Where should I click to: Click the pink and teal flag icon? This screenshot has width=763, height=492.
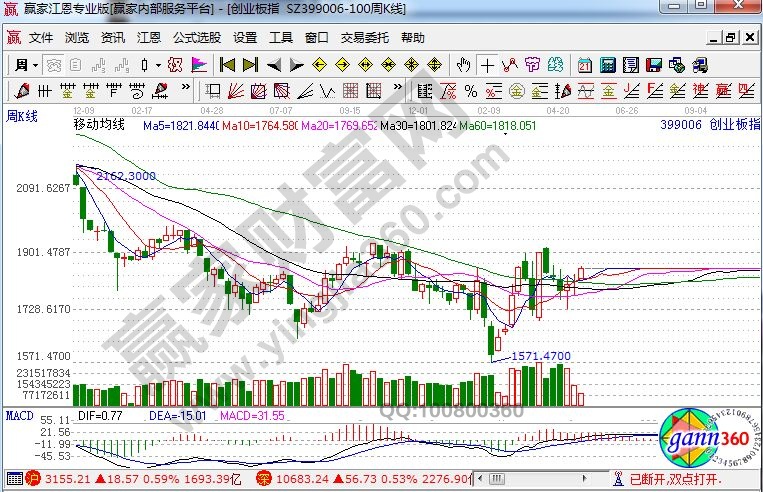click(199, 65)
